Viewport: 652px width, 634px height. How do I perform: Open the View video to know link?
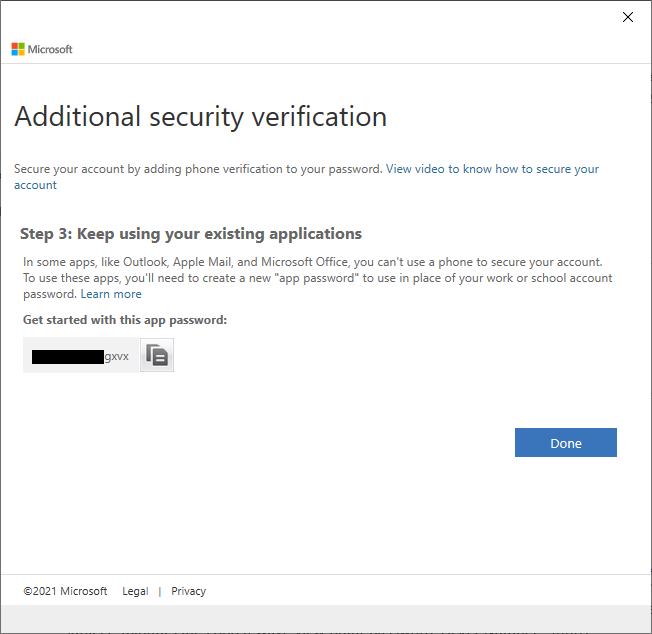click(x=439, y=169)
